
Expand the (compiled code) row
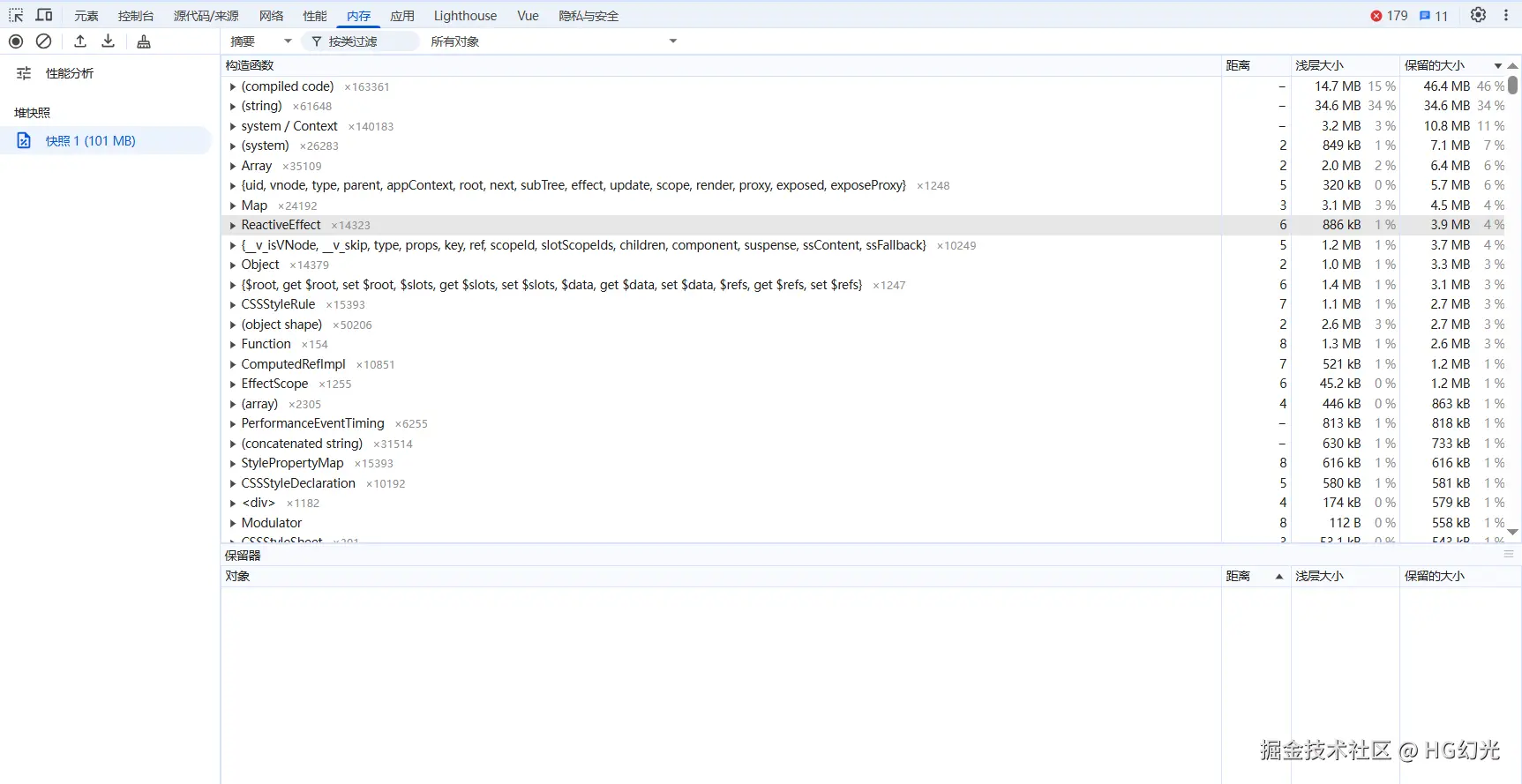(233, 87)
